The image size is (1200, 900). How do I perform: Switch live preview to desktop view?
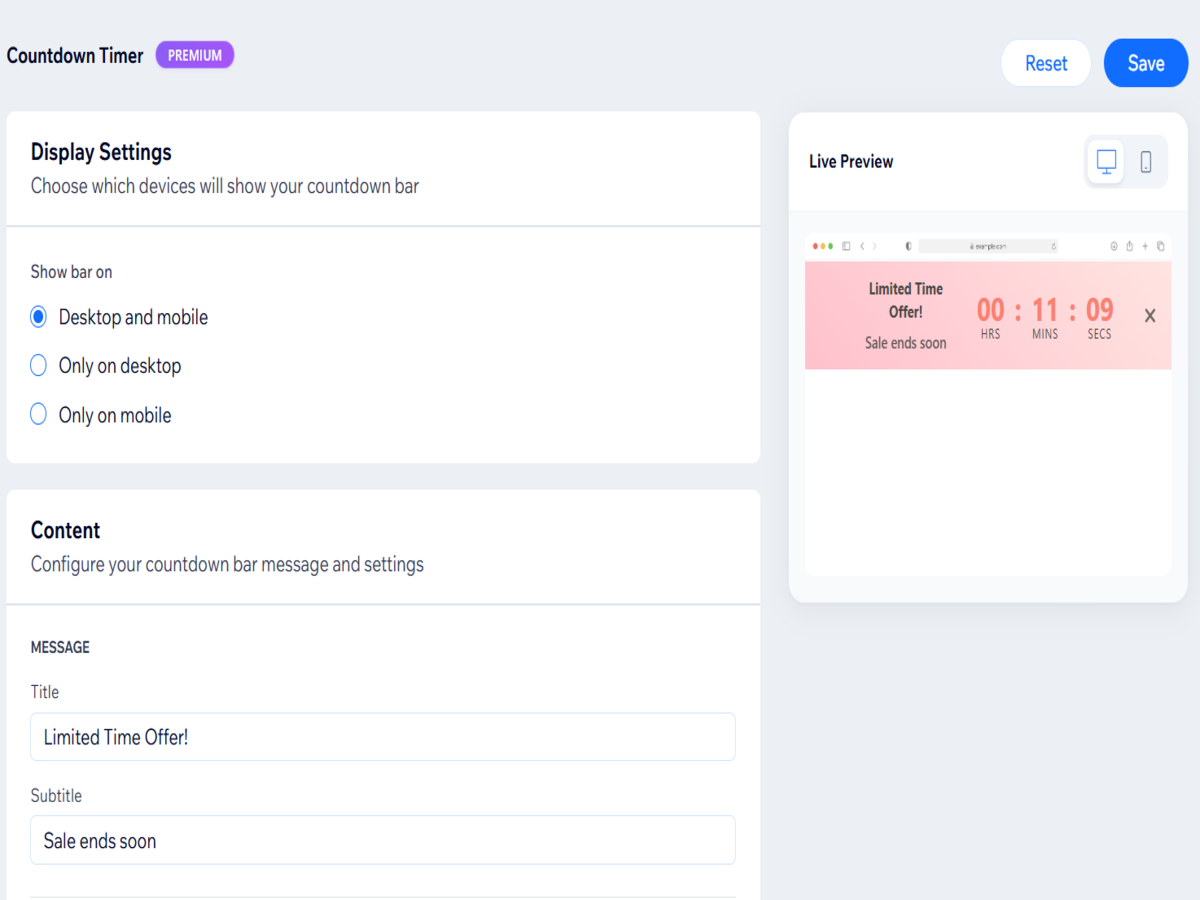coord(1106,162)
